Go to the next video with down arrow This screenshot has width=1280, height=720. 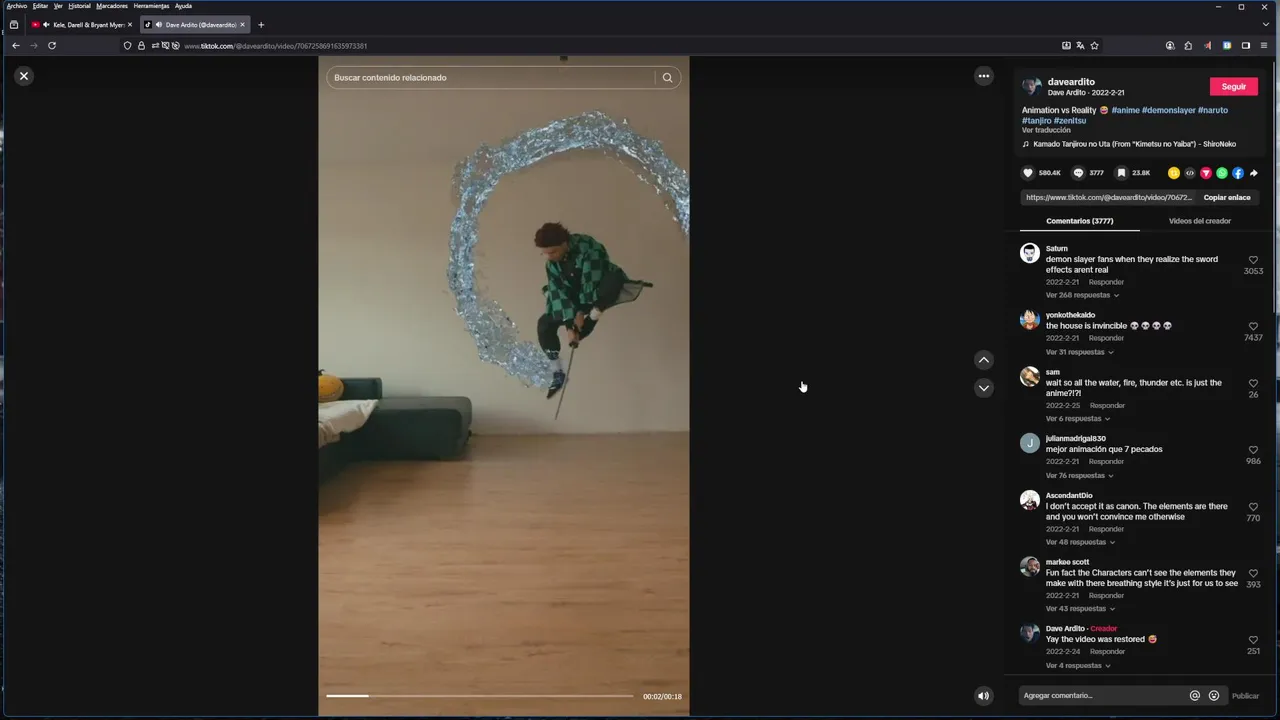[x=984, y=388]
